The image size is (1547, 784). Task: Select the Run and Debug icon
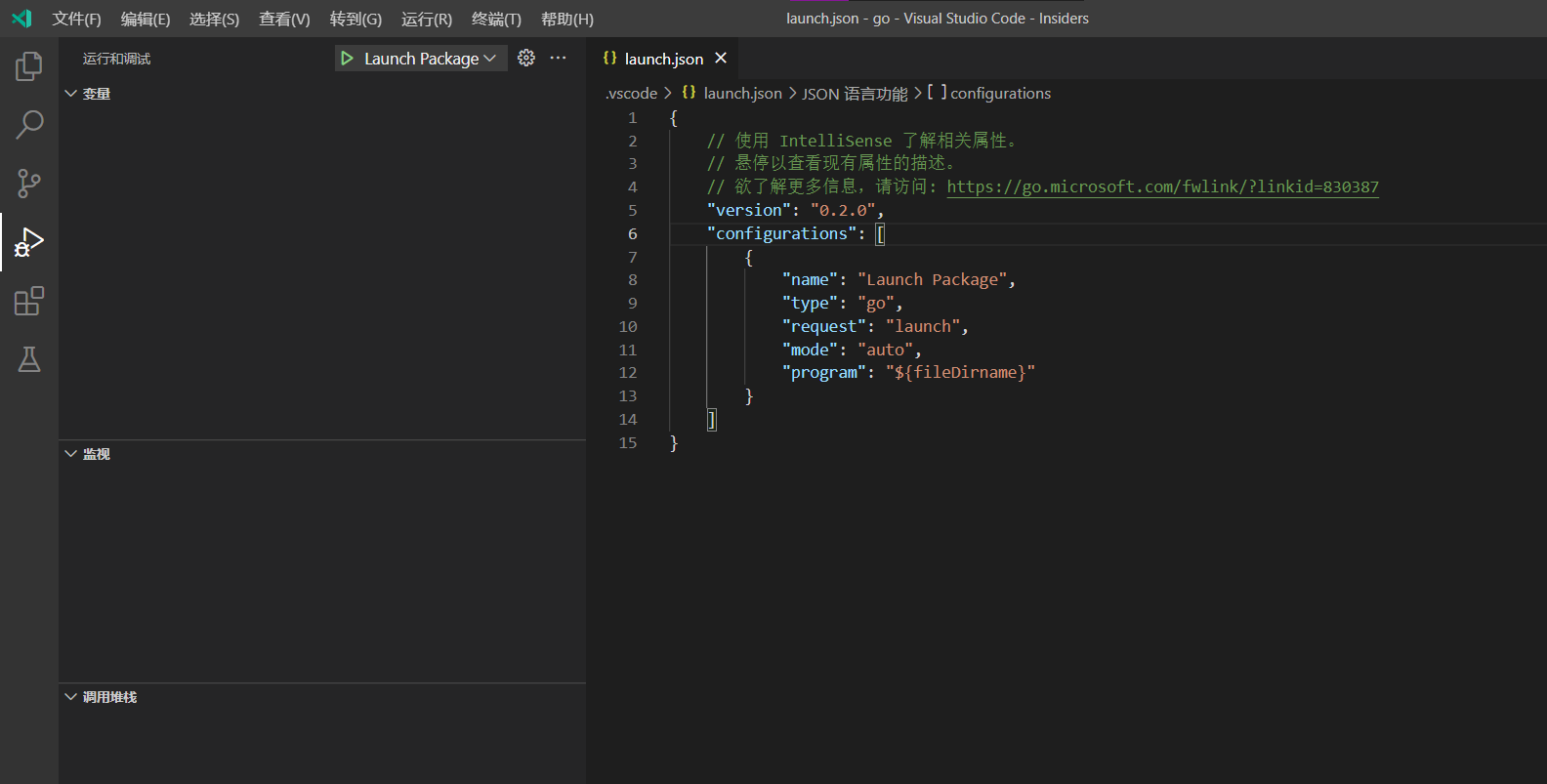point(29,242)
